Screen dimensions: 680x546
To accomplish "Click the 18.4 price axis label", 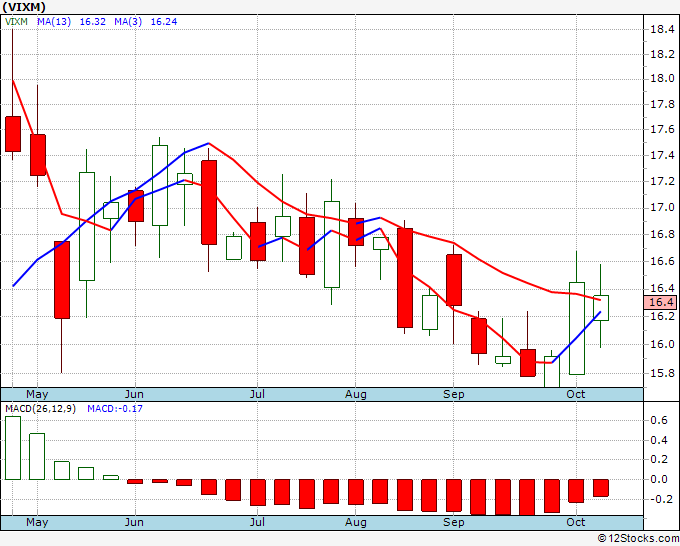I will tap(662, 29).
